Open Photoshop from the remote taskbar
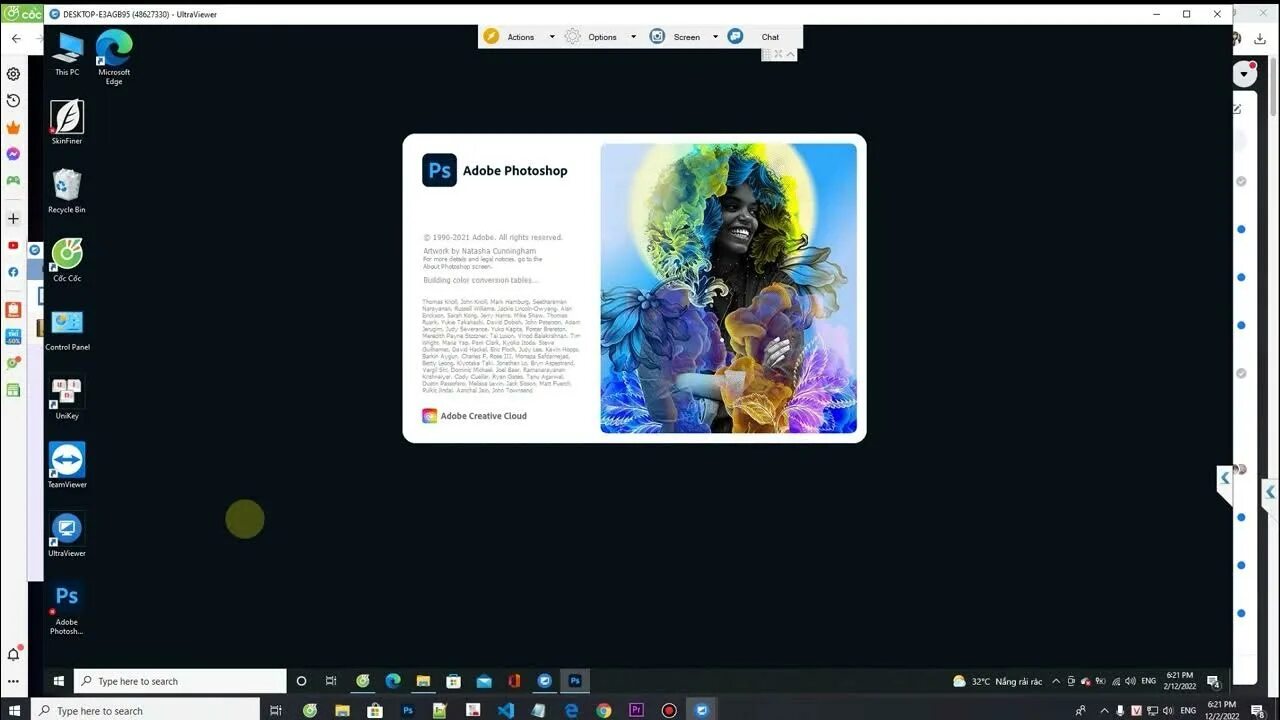 (575, 681)
